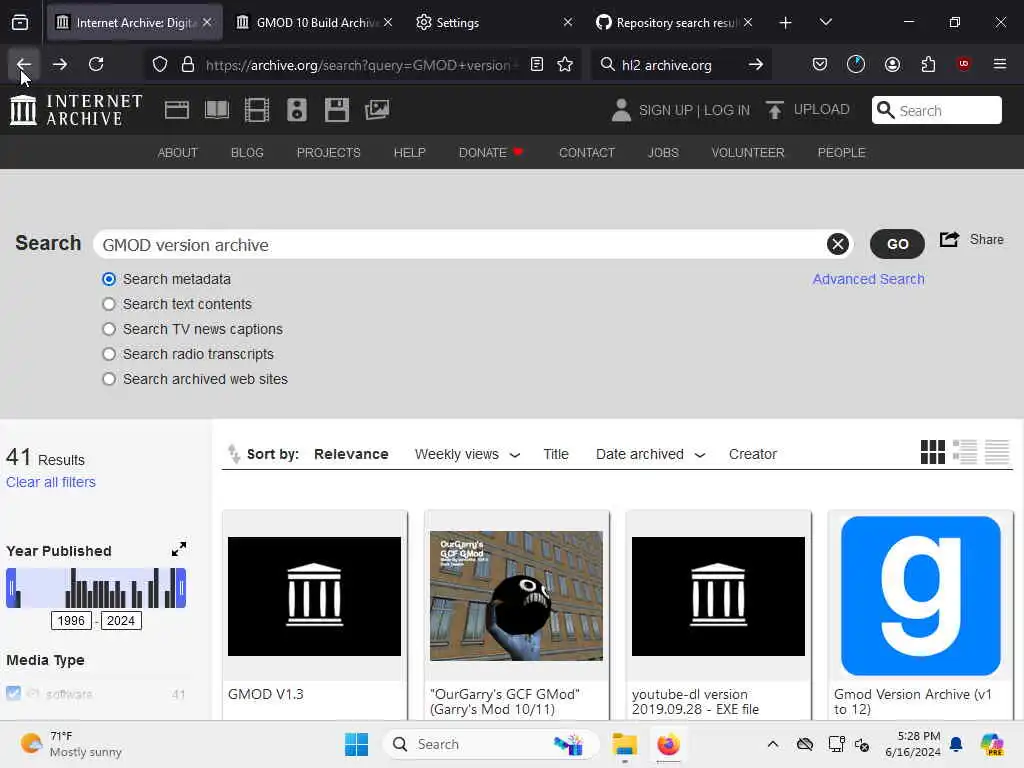
Task: Submit the hl2 archive.org search arrow
Action: [756, 64]
